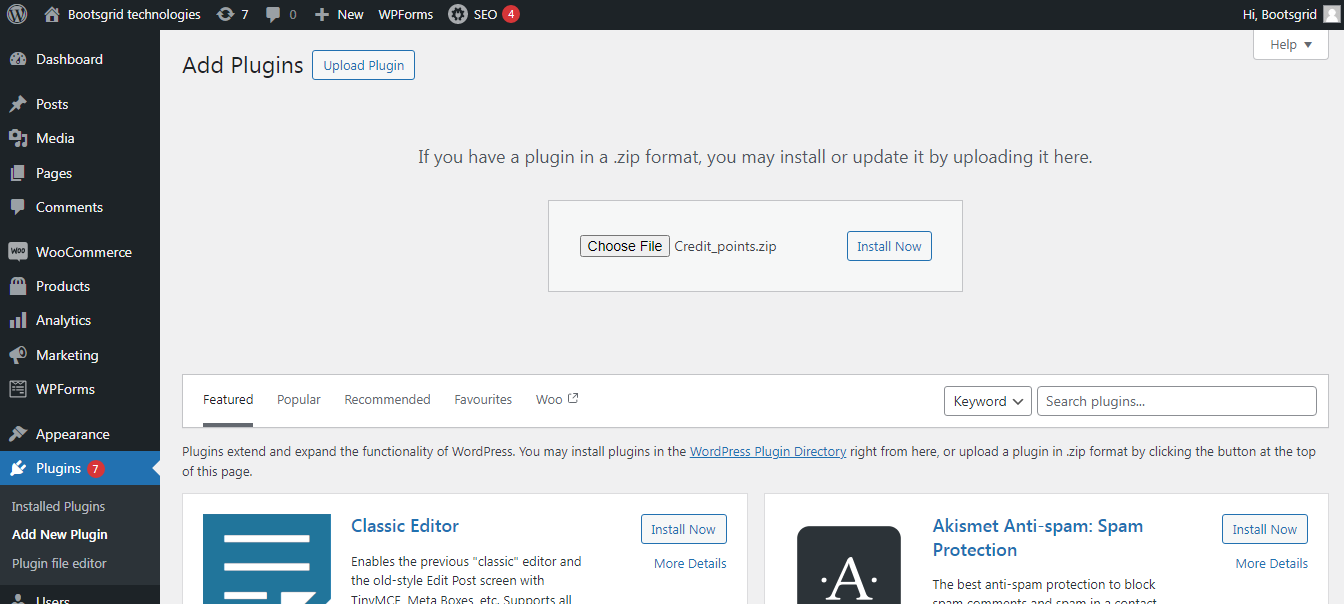Click the home icon beside Bootsgrid technologies
1344x604 pixels.
[52, 14]
